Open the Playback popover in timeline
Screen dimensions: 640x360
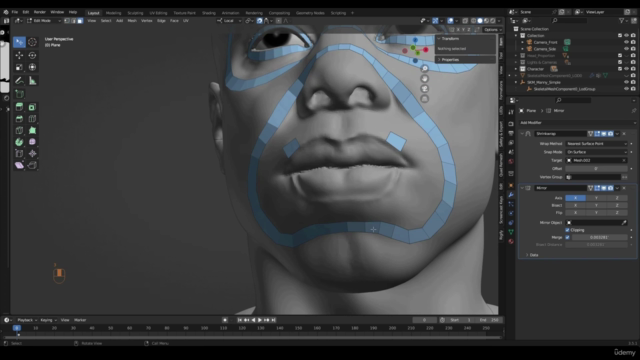(27, 320)
